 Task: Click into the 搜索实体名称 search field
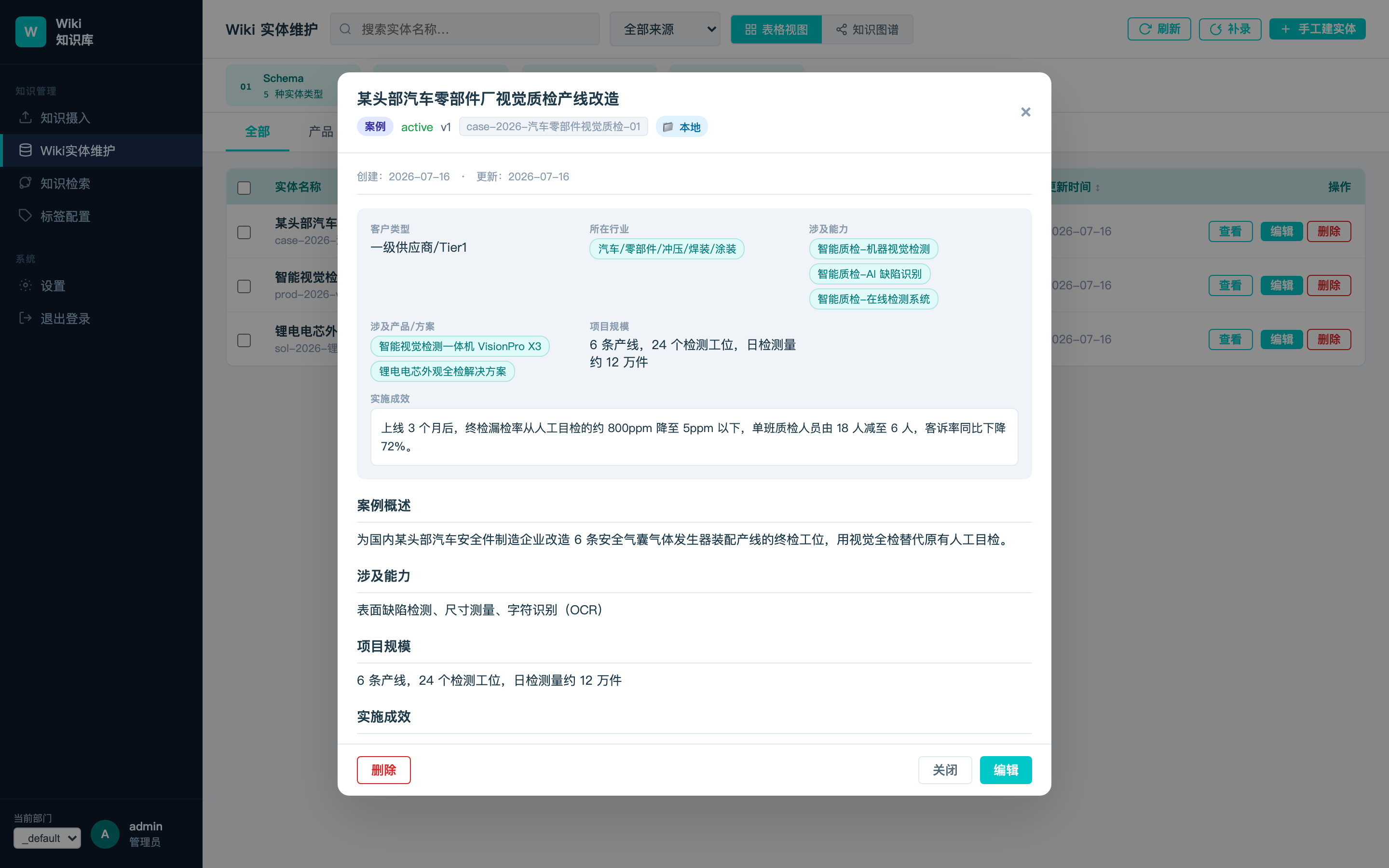tap(465, 29)
